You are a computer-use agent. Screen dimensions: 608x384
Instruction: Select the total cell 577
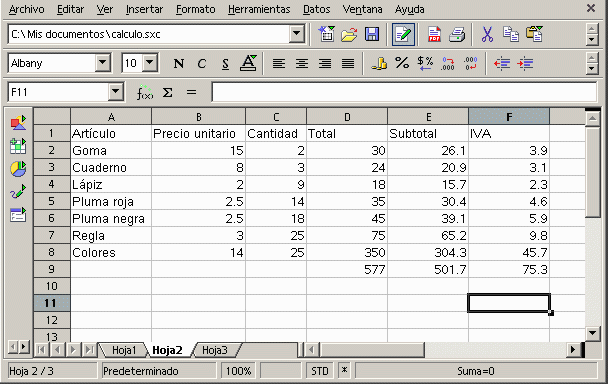347,270
